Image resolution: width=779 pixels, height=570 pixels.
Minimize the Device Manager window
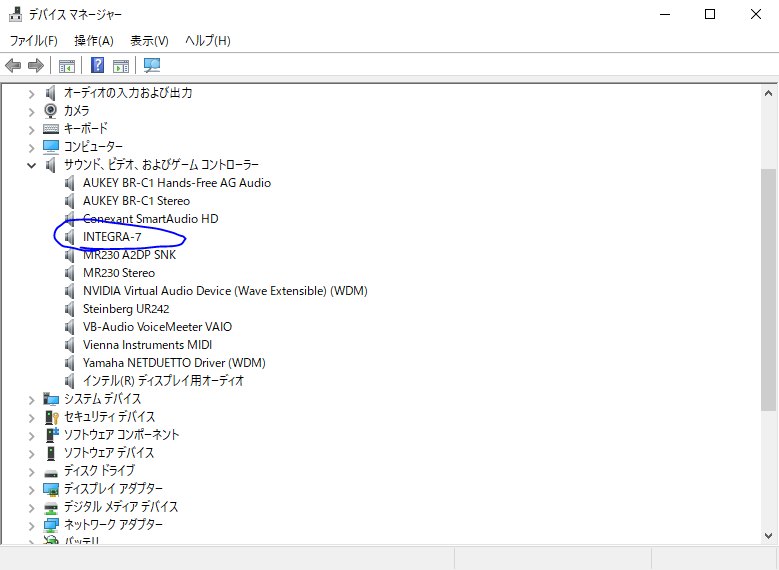coord(665,14)
